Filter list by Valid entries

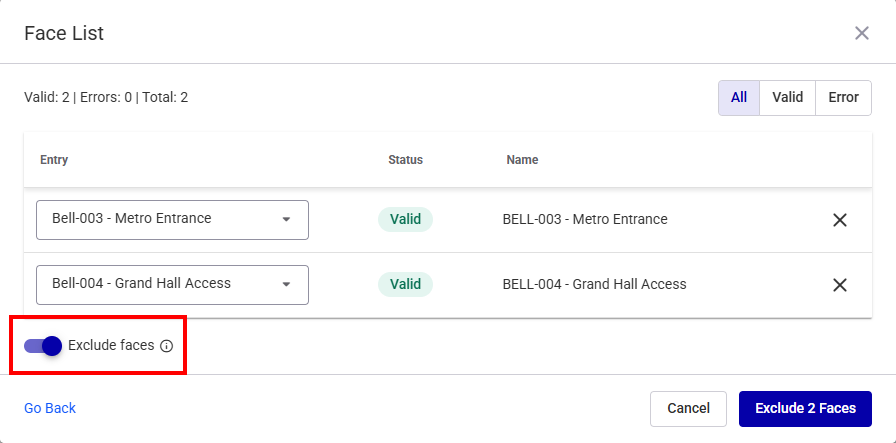pyautogui.click(x=787, y=98)
